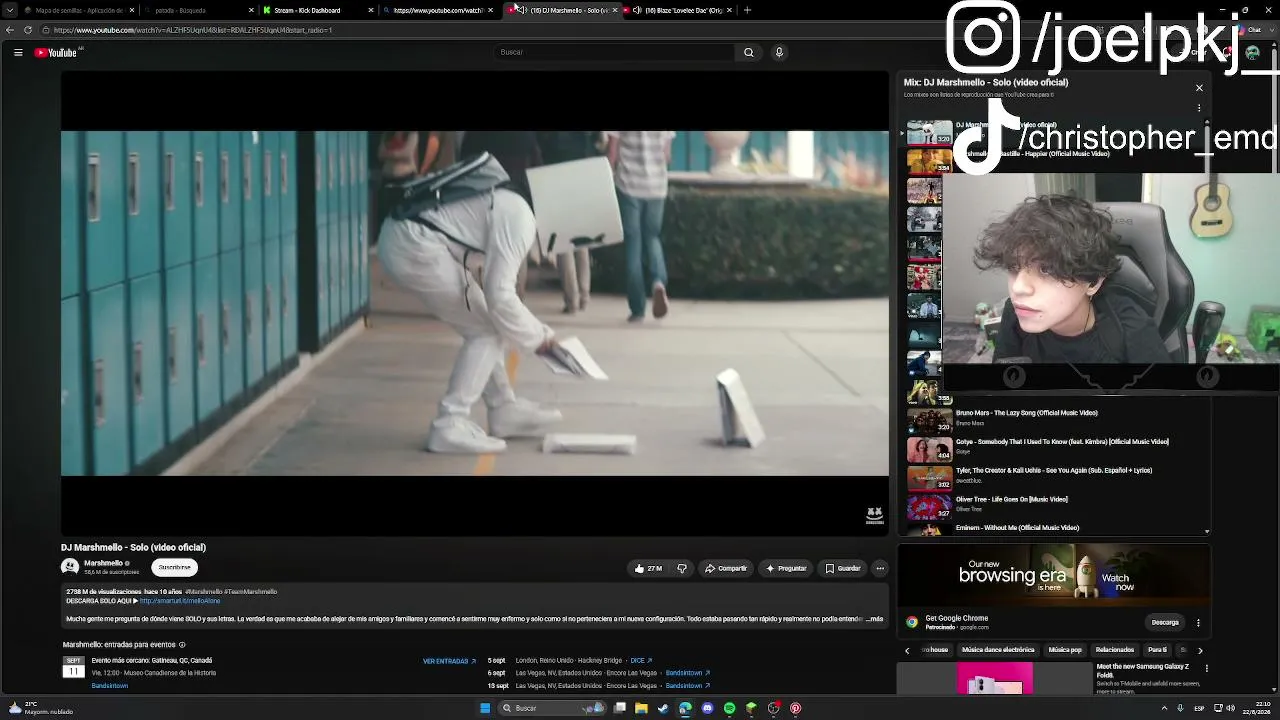Screen dimensions: 1280x720
Task: Select the 'DJ Marshmello - Solo' browser tab
Action: click(x=562, y=10)
